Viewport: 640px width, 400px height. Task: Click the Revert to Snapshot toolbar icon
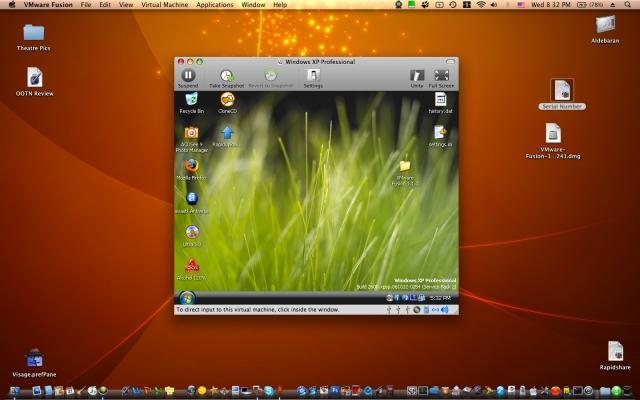coord(270,76)
